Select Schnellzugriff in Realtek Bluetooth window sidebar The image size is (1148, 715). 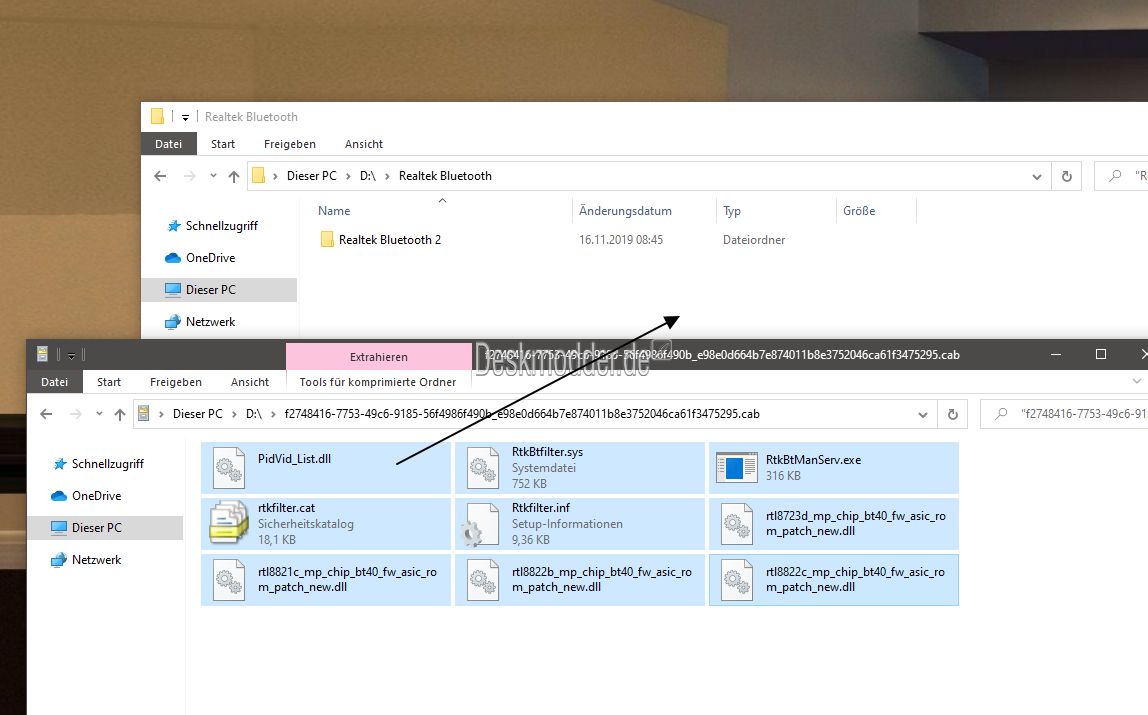[221, 226]
